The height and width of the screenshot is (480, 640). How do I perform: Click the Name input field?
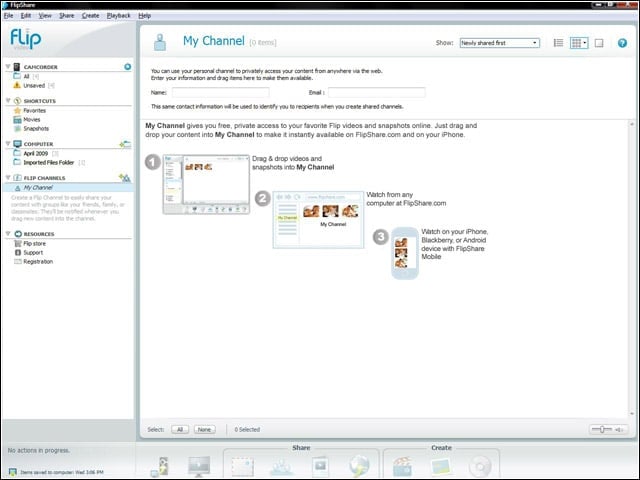[220, 92]
